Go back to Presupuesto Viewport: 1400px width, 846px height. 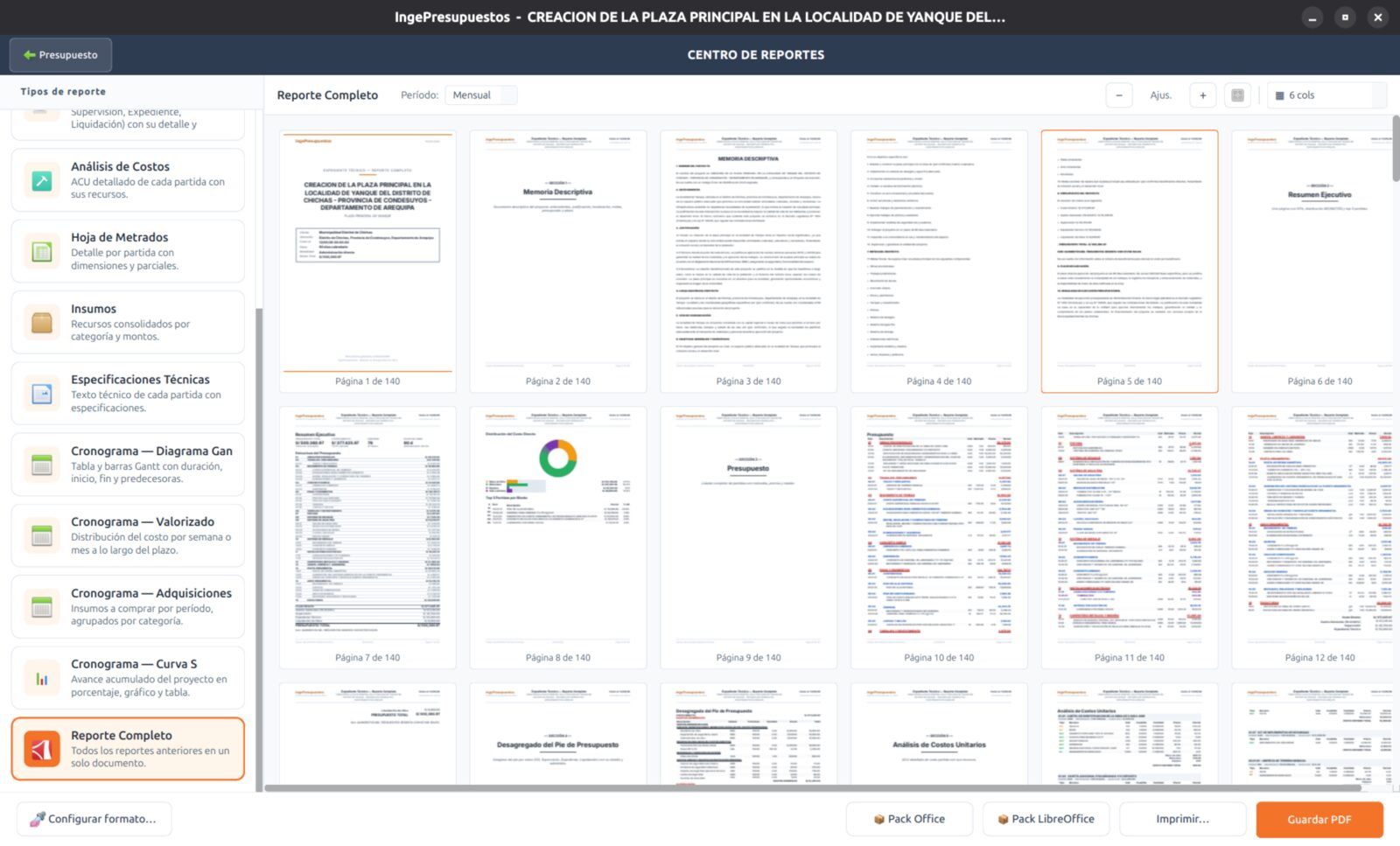[x=60, y=55]
